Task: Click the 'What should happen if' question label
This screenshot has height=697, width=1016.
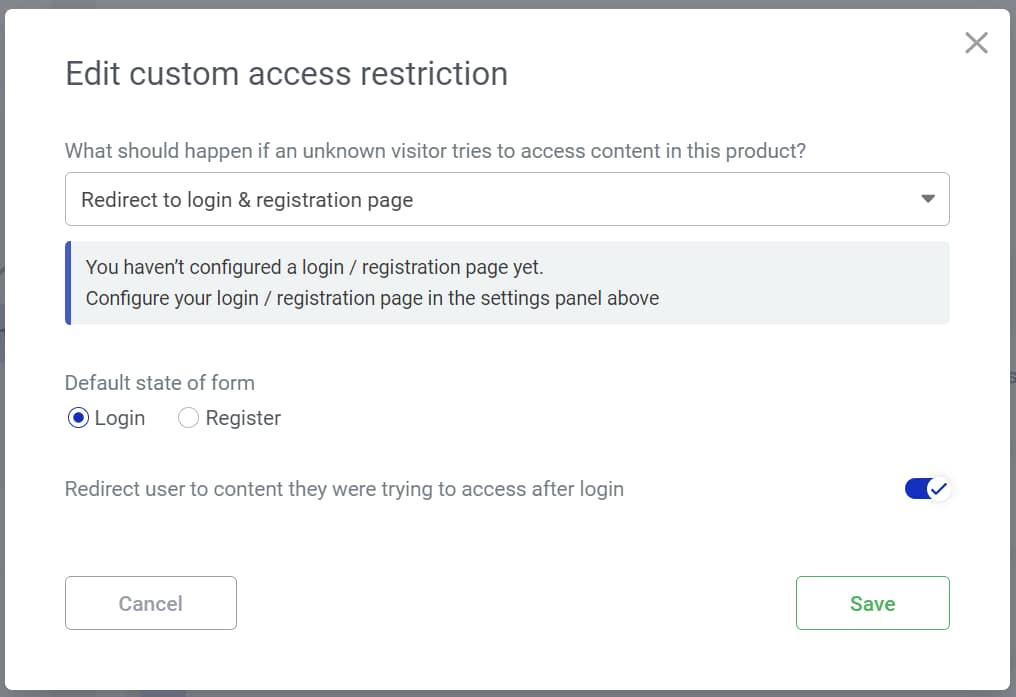Action: pos(435,151)
